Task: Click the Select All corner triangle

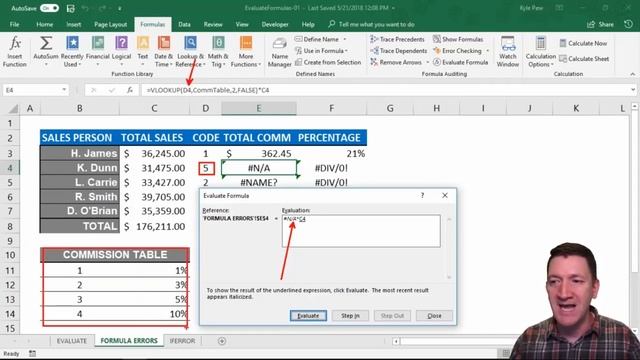Action: point(13,109)
